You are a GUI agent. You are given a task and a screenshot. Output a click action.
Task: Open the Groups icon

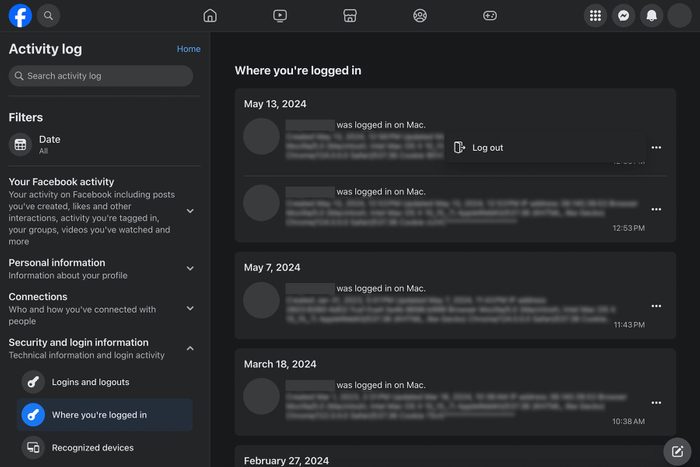(x=420, y=16)
